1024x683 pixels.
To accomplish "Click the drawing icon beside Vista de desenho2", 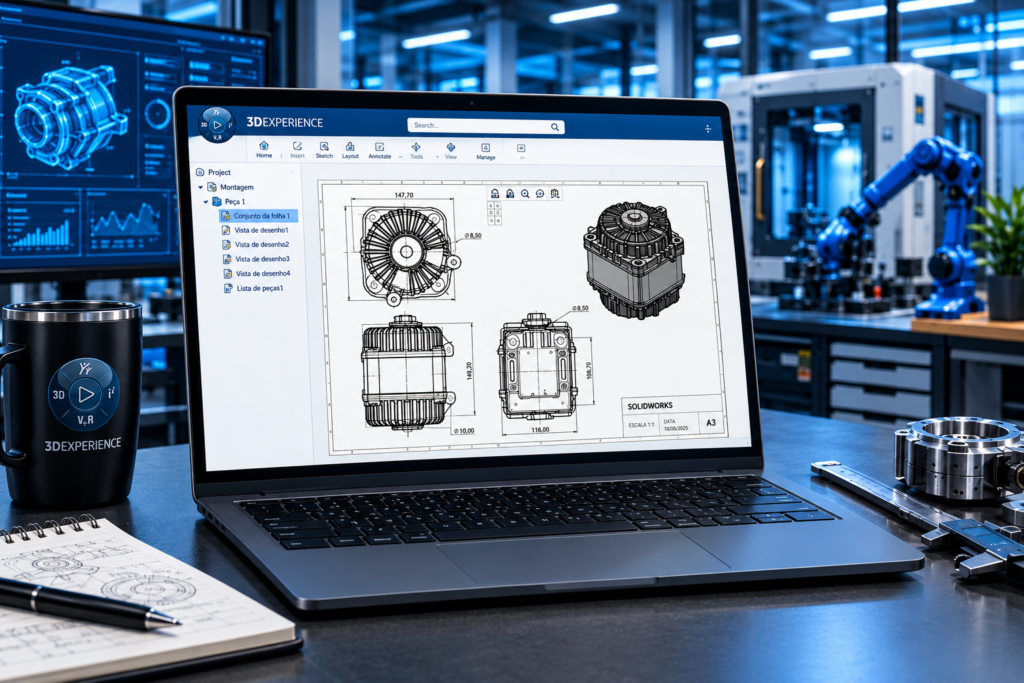I will coord(227,245).
